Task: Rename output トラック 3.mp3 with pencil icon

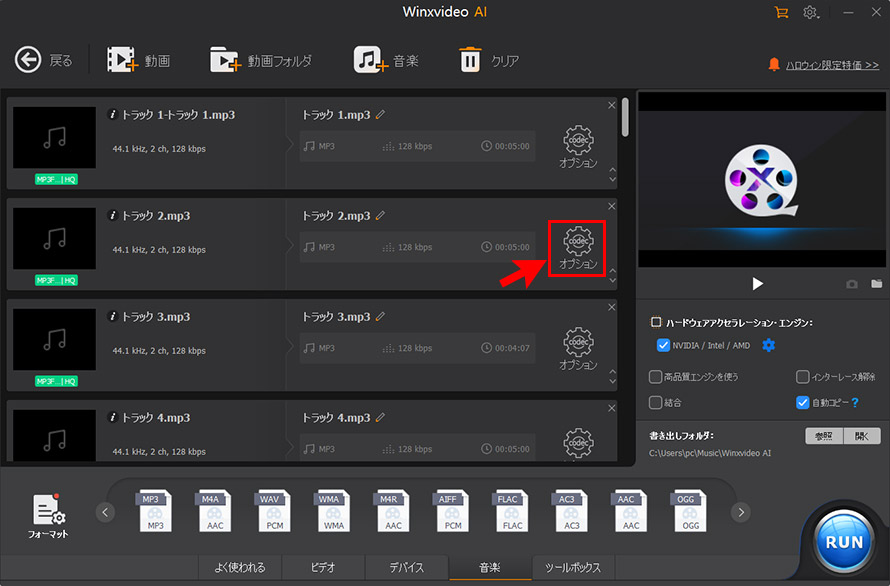Action: coord(380,317)
